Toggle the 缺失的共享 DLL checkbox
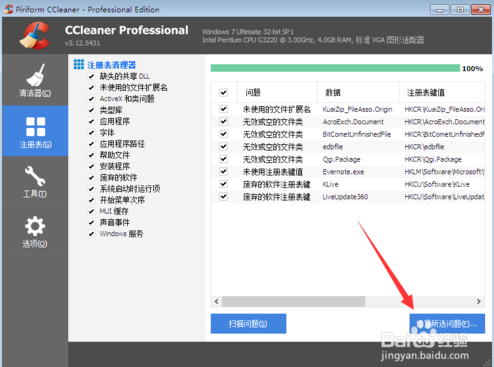This screenshot has height=367, width=494. click(x=91, y=76)
